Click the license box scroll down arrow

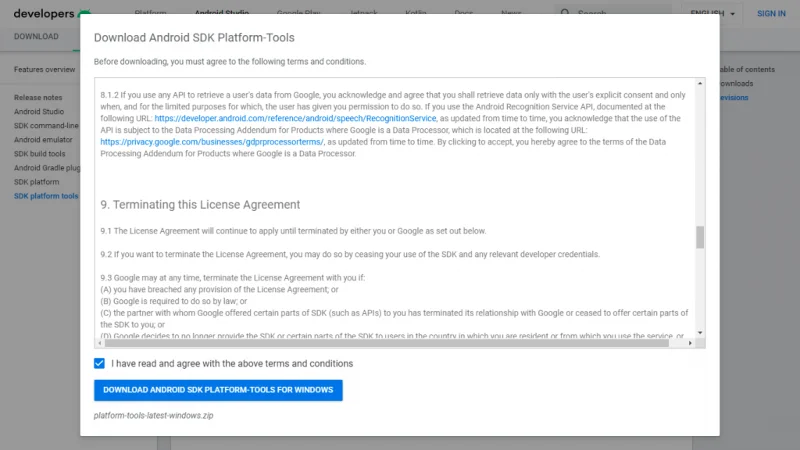700,333
